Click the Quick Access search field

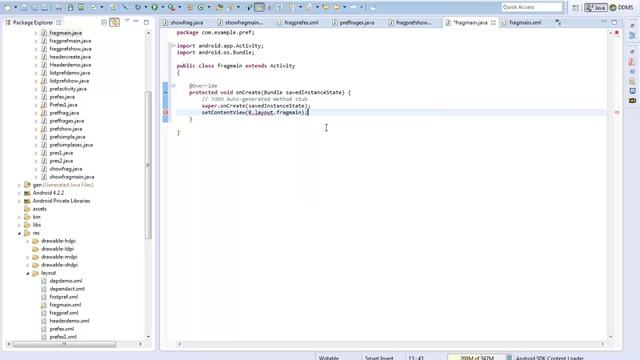(531, 7)
